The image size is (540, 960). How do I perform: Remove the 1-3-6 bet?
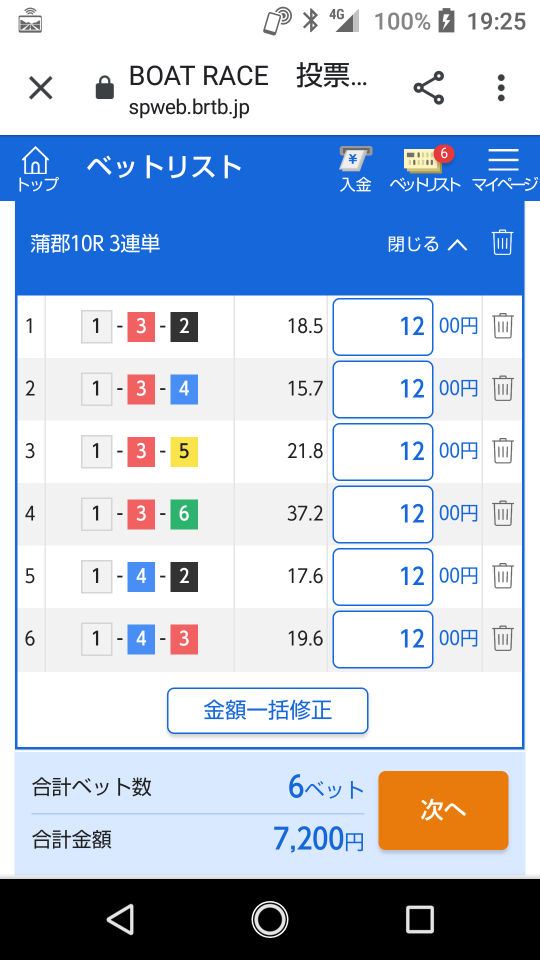pyautogui.click(x=503, y=514)
